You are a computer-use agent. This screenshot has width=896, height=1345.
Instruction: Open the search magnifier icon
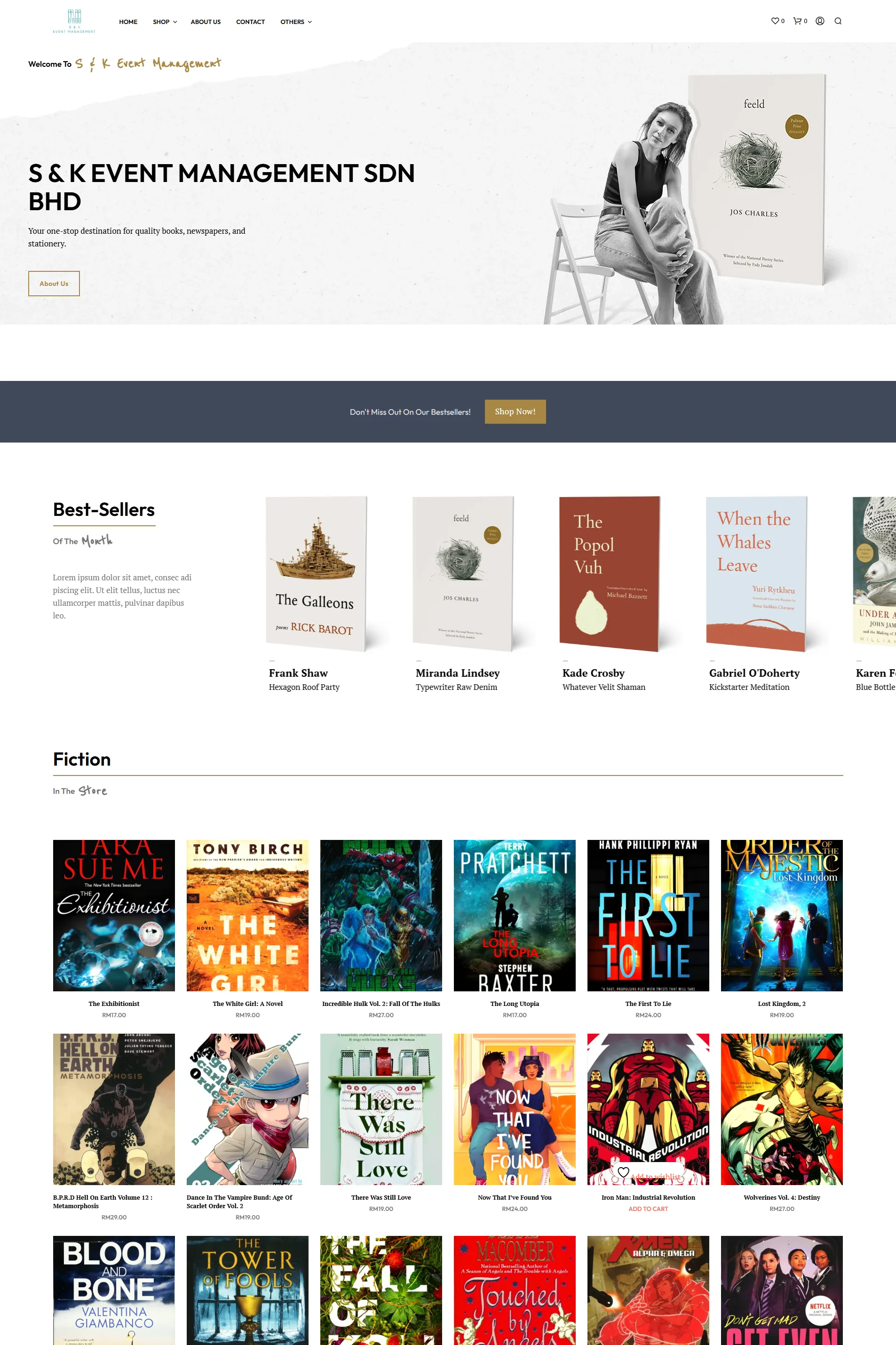click(838, 21)
